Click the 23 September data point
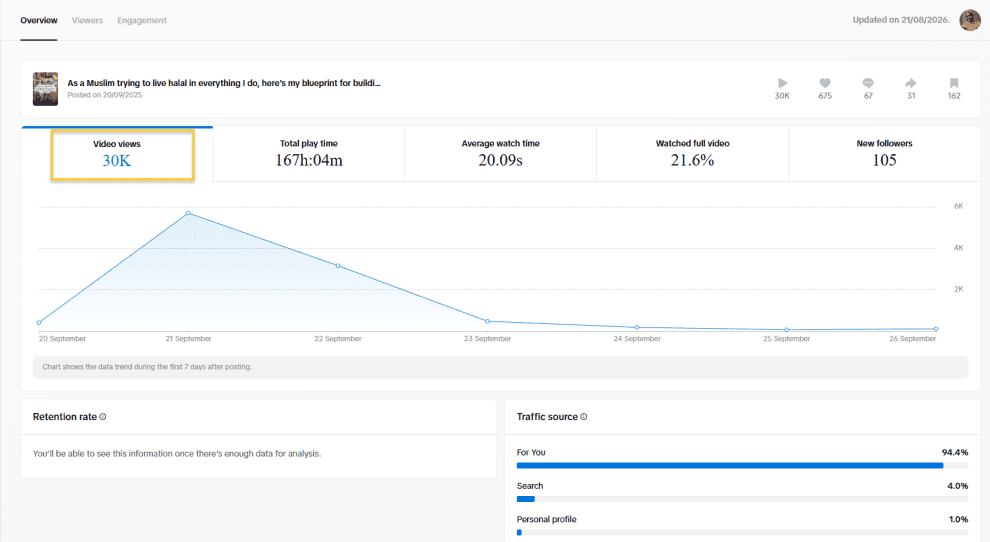990x542 pixels. pos(487,322)
